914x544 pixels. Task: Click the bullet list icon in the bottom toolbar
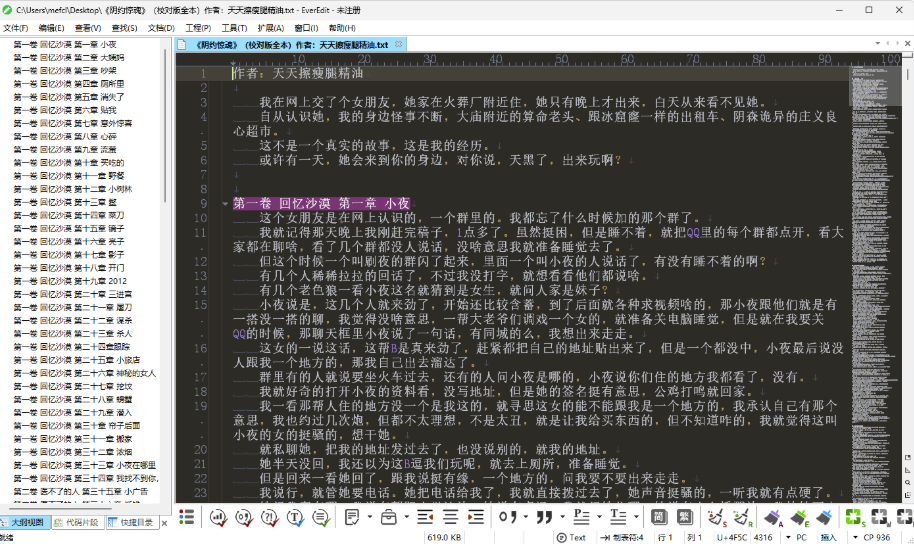187,517
